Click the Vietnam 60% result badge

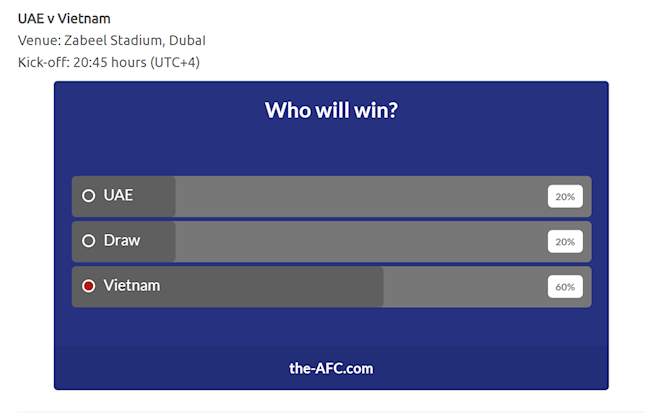565,287
